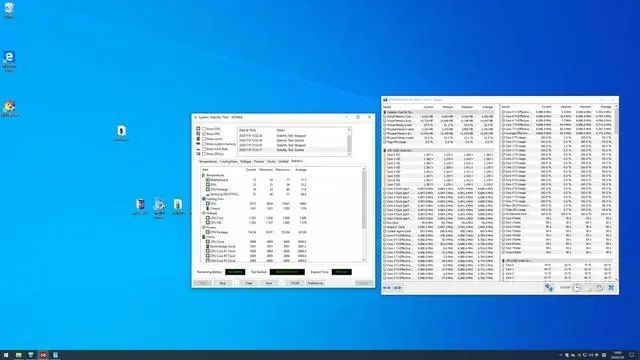The height and width of the screenshot is (360, 640).
Task: Click HWiNFO shrink columns arrows button
Action: click(x=398, y=288)
